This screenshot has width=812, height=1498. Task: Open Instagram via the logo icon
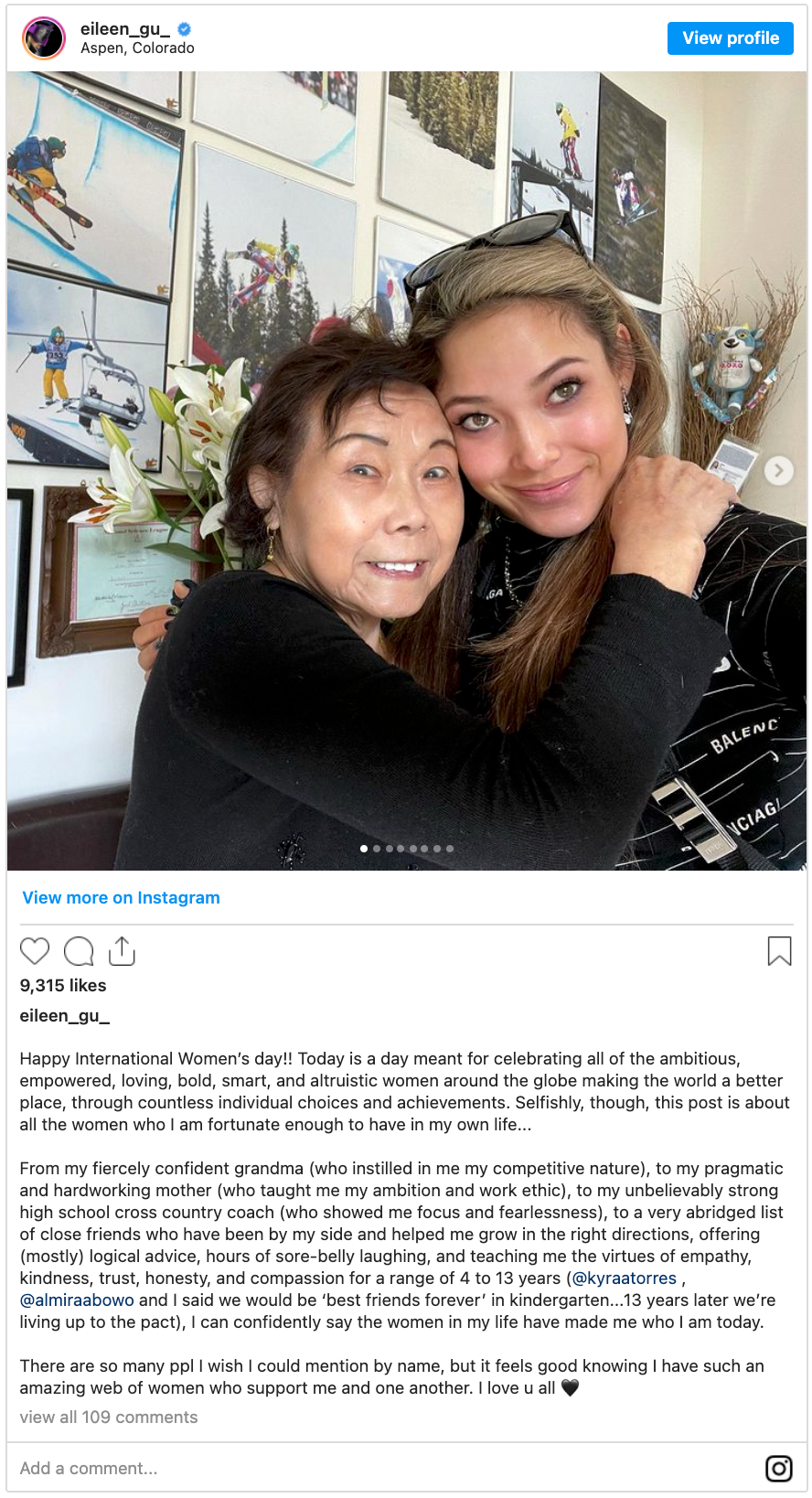779,1468
